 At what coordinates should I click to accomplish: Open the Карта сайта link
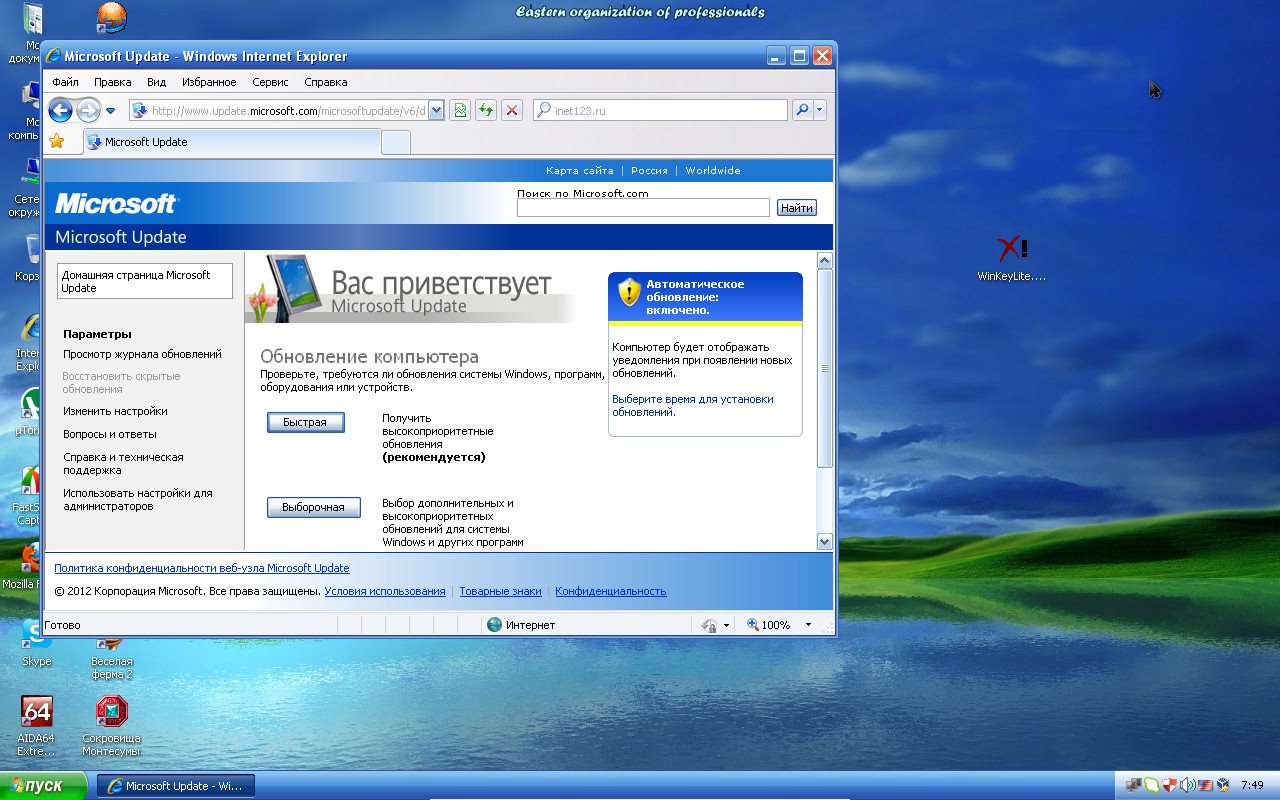pos(580,171)
